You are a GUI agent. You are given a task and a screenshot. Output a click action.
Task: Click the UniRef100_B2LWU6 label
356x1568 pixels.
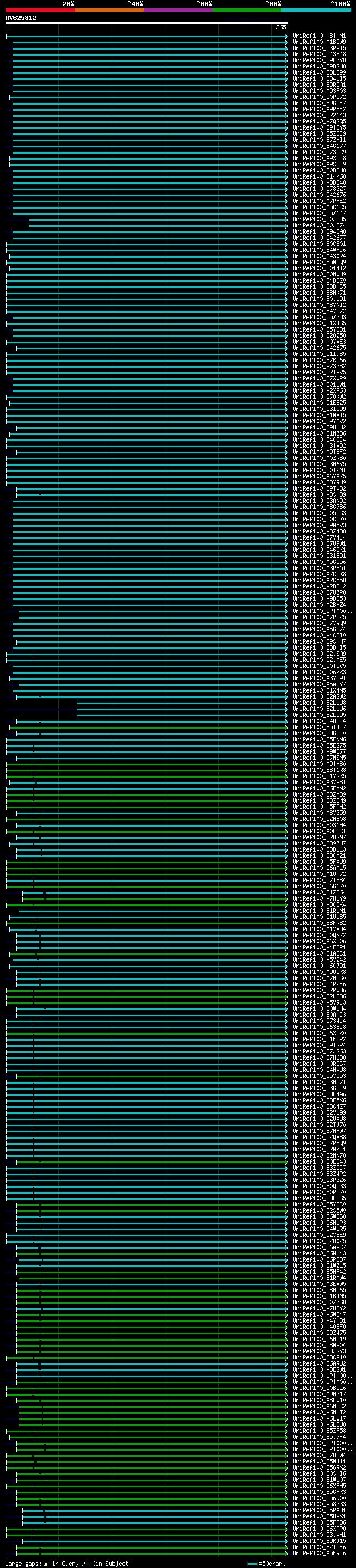(319, 709)
